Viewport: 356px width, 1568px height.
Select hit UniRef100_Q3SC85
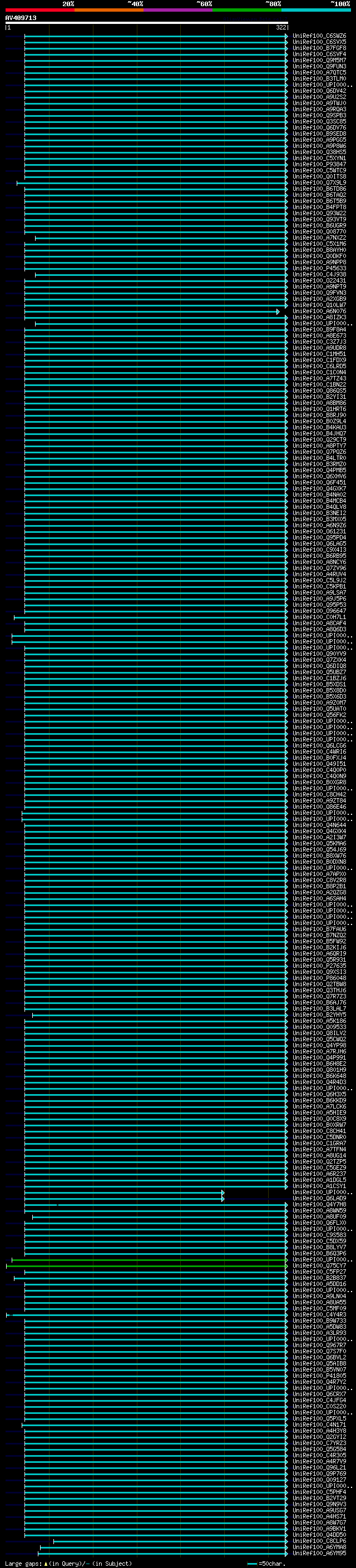click(319, 122)
